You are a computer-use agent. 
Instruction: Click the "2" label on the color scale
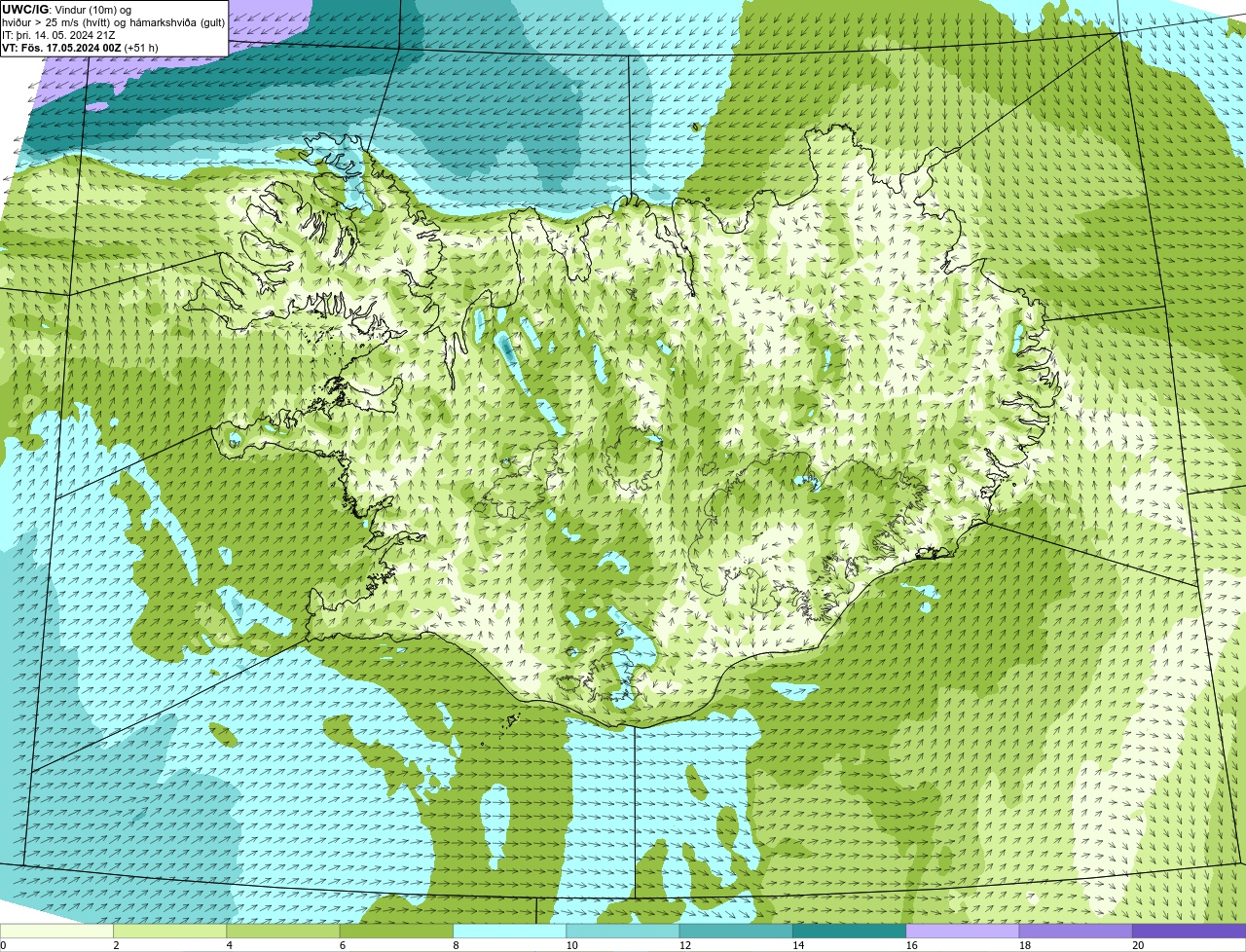click(116, 945)
